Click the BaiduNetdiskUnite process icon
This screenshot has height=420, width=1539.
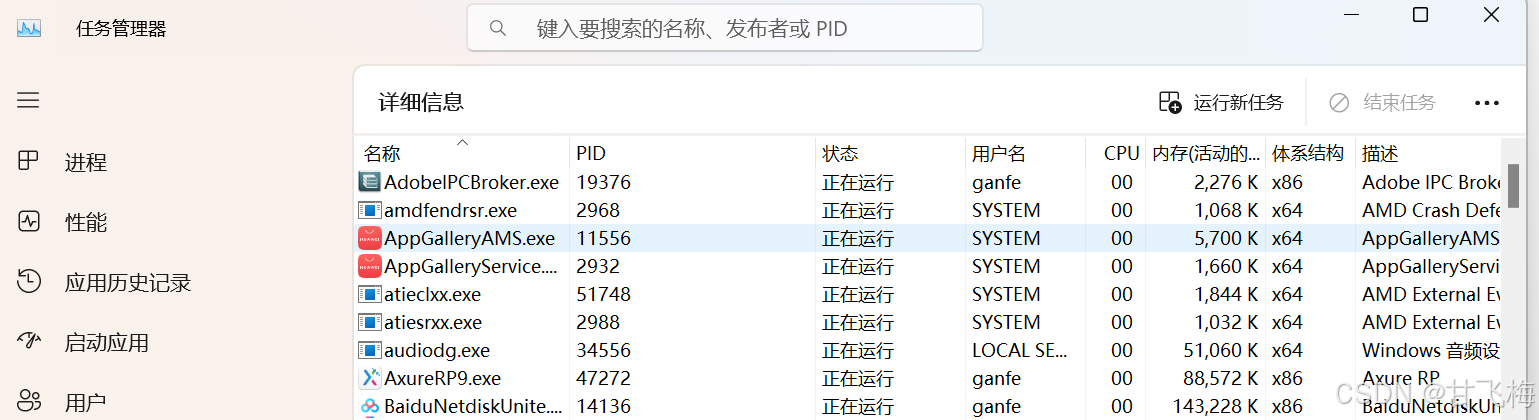click(370, 406)
